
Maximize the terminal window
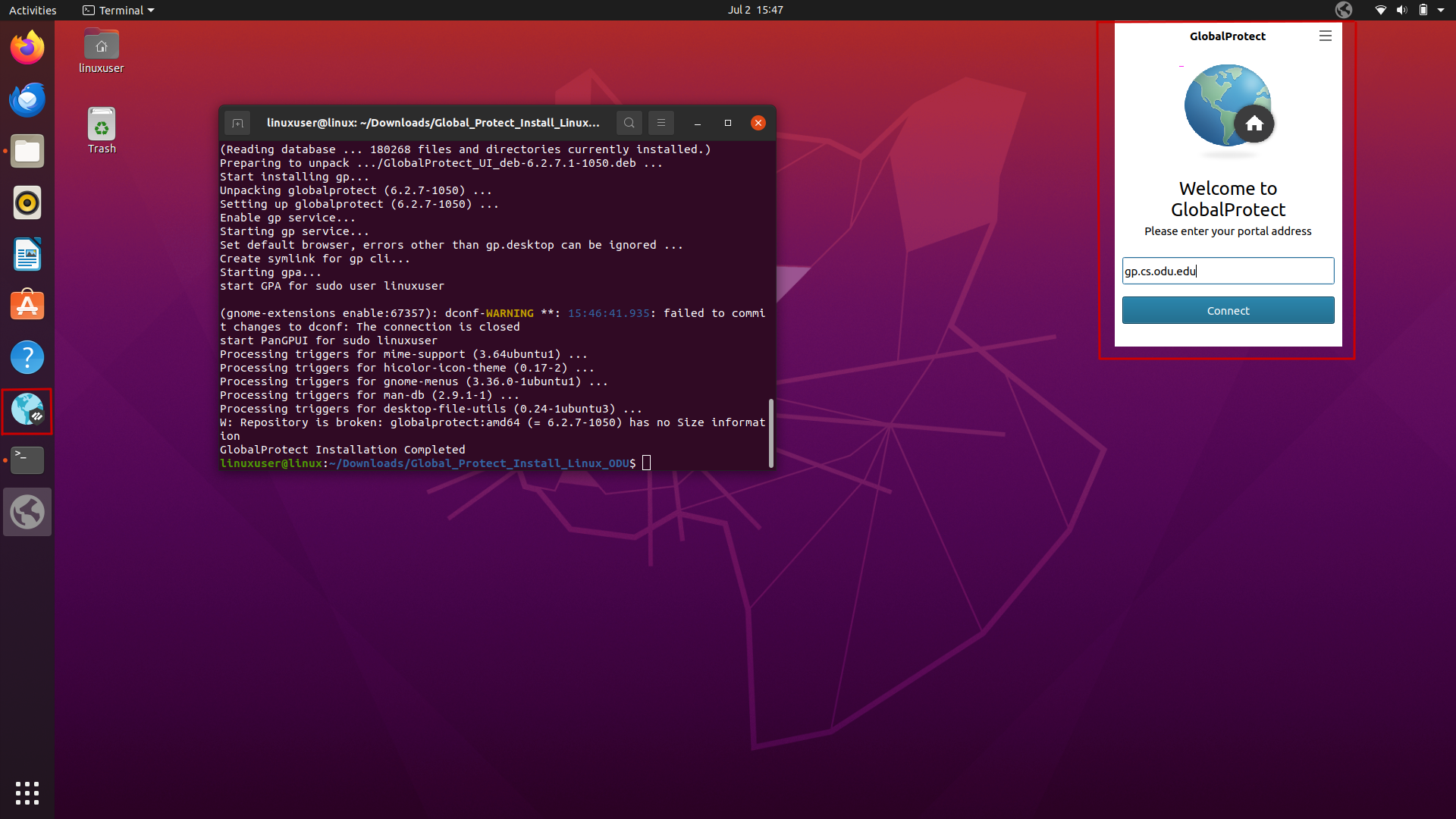(728, 123)
